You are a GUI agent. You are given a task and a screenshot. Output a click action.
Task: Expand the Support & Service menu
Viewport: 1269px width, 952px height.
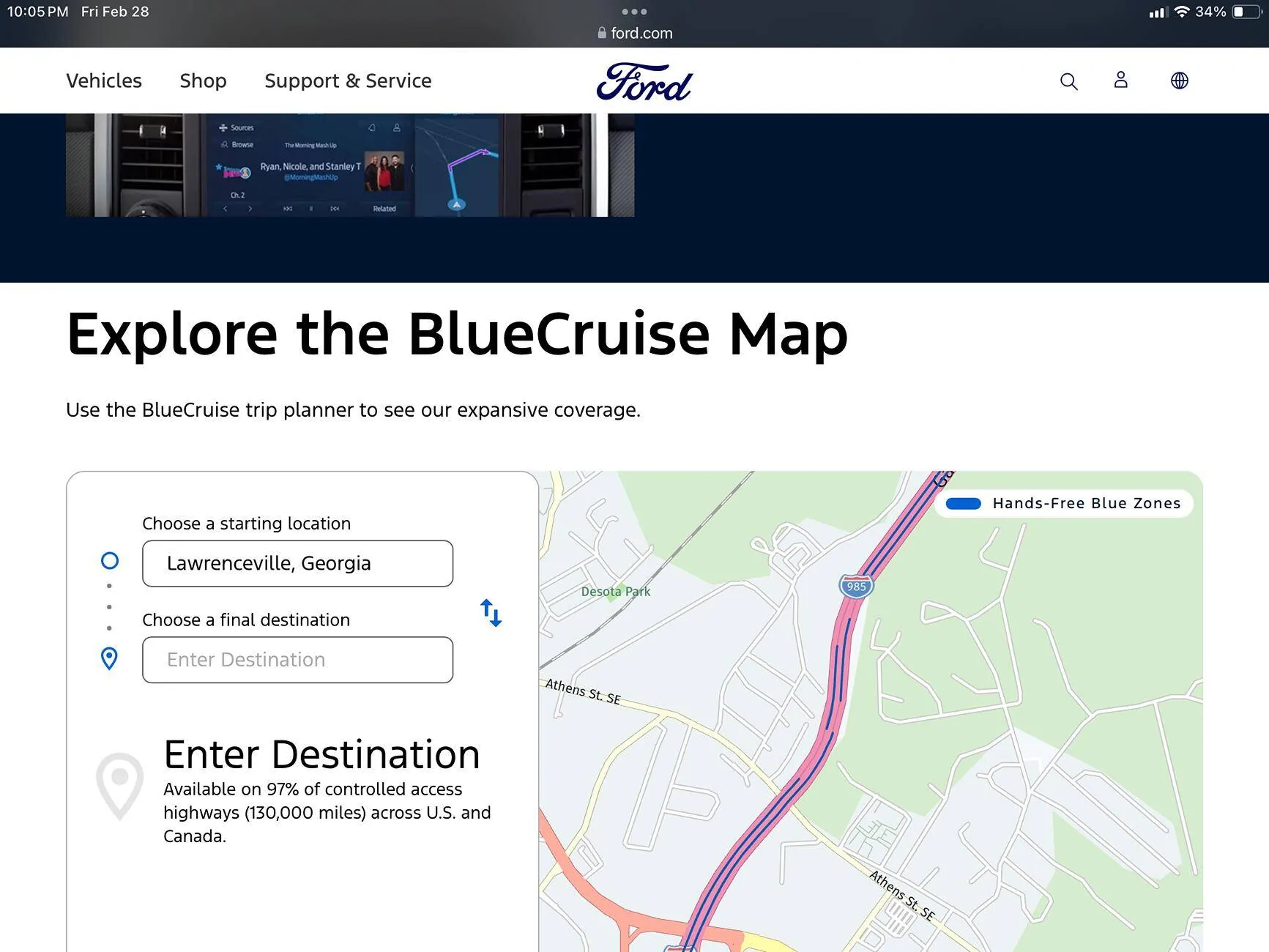click(x=348, y=81)
